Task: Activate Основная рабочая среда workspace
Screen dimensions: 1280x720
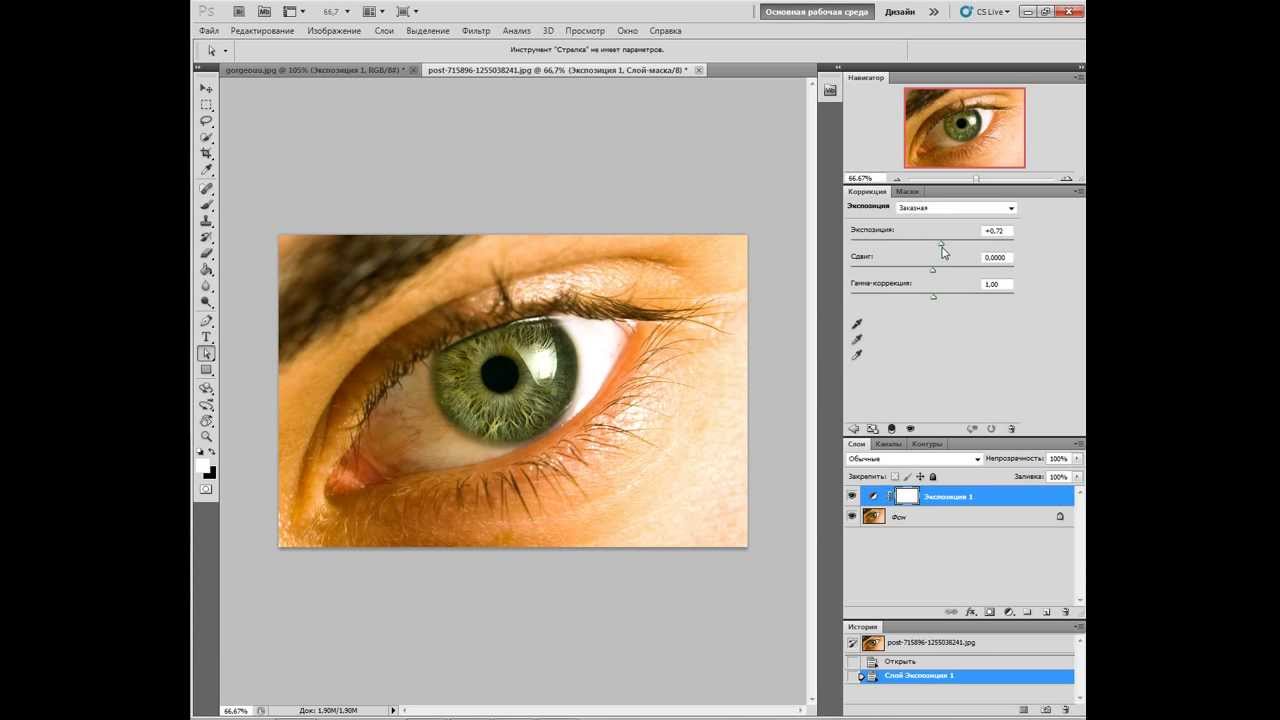Action: pyautogui.click(x=817, y=12)
